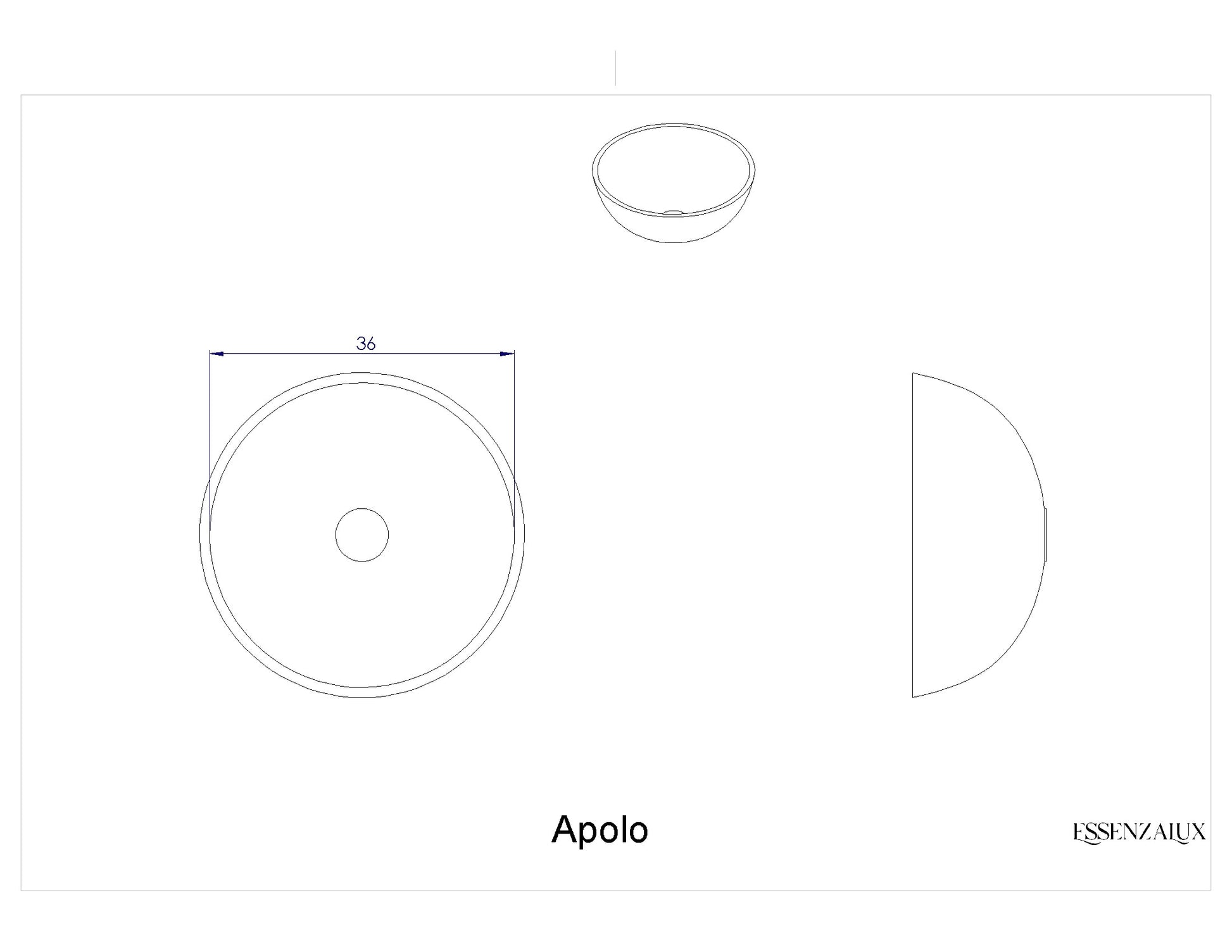Click the horizontal dimension line under "36"
This screenshot has width=1232, height=952.
[x=362, y=354]
